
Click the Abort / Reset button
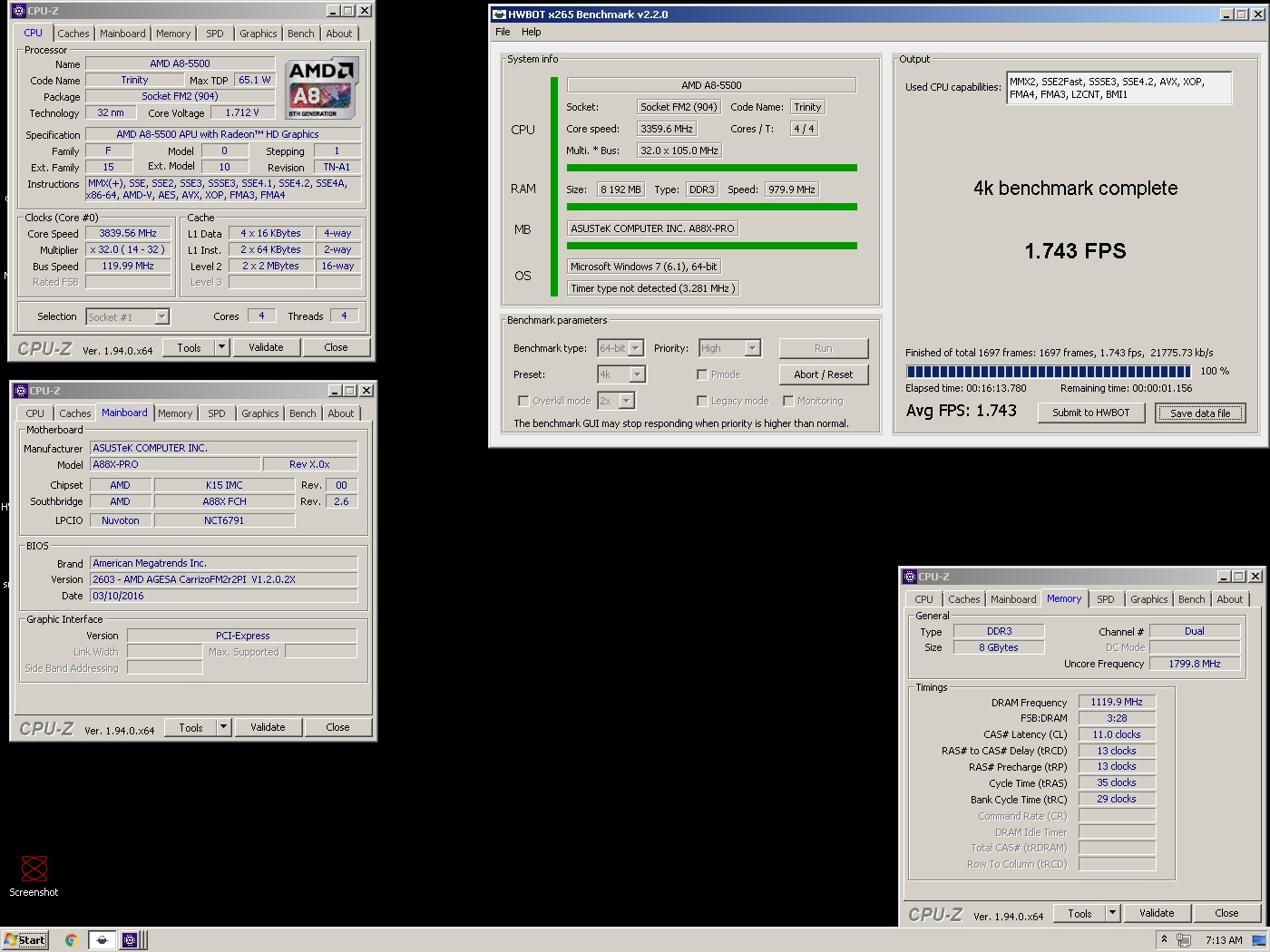click(823, 374)
